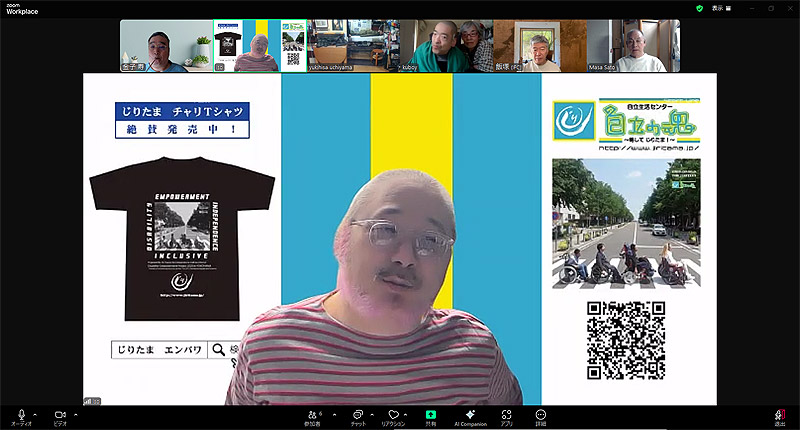Screen dimensions: 800x430
Task: Open the 表示 view layout menu
Action: point(720,8)
